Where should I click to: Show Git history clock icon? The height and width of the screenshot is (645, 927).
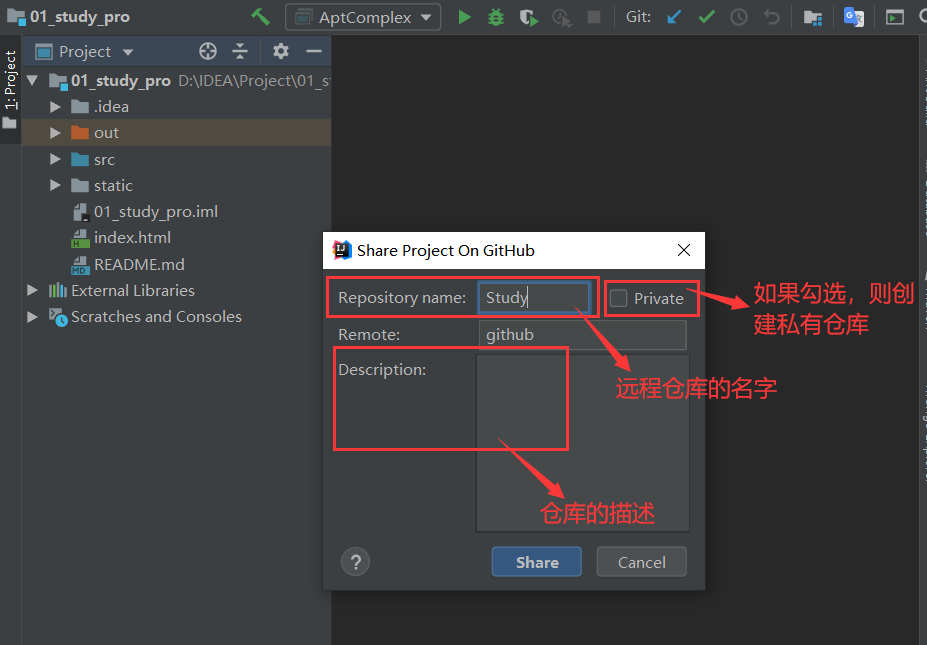(x=739, y=17)
